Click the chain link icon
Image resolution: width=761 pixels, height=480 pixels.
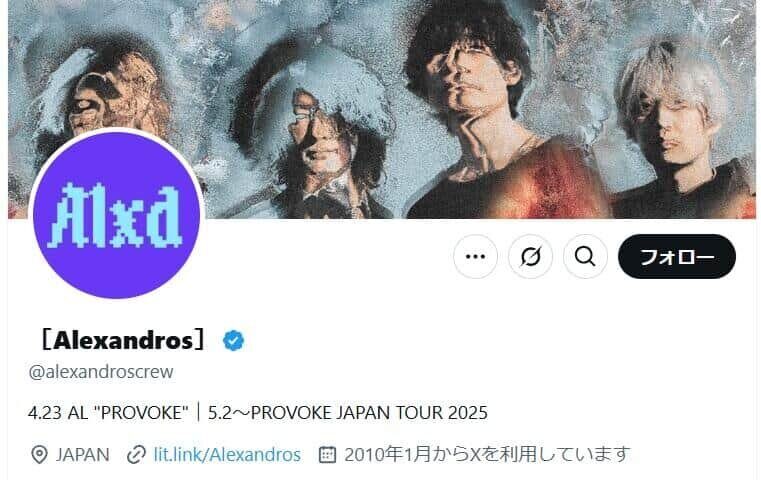click(x=136, y=455)
